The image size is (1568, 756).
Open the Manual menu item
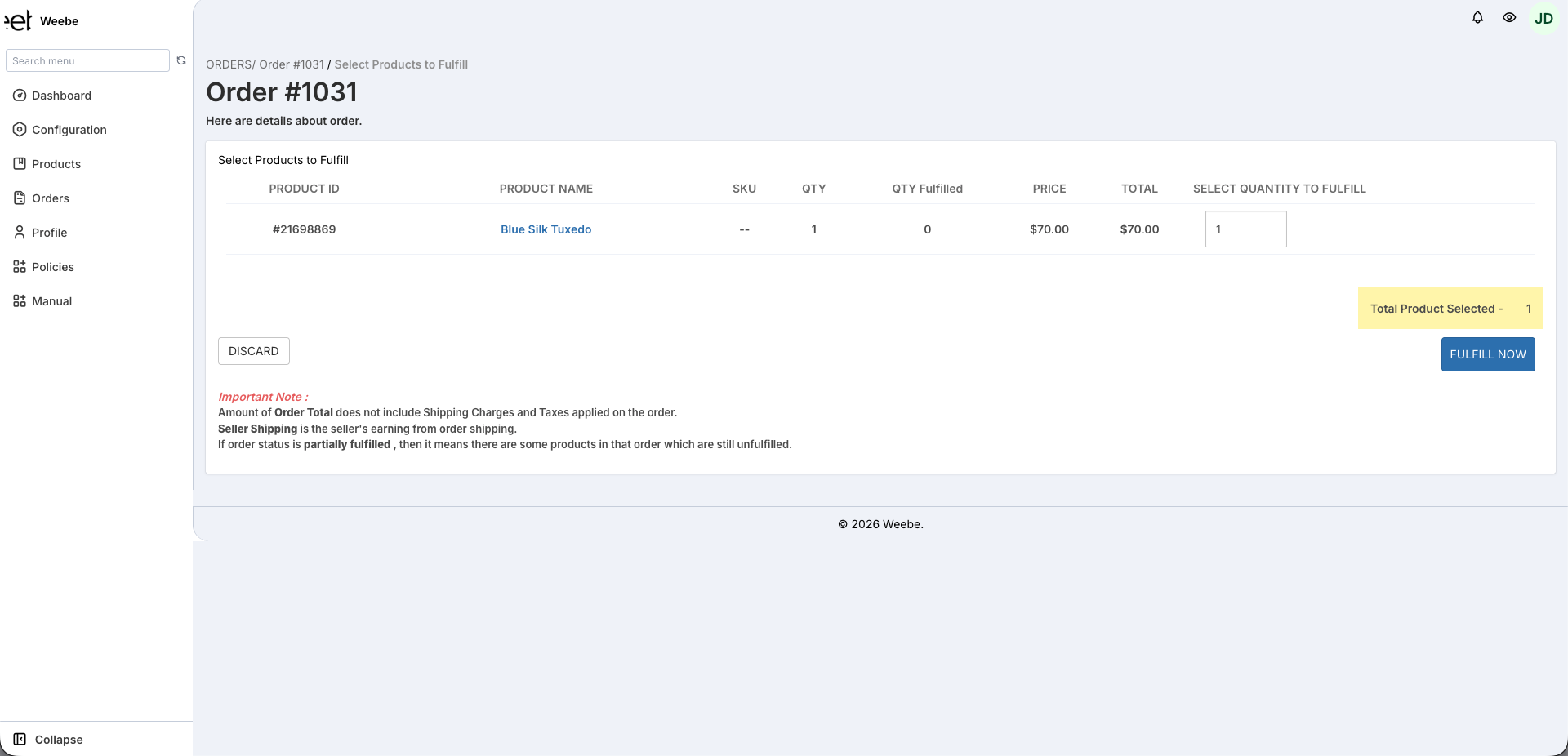[x=51, y=301]
